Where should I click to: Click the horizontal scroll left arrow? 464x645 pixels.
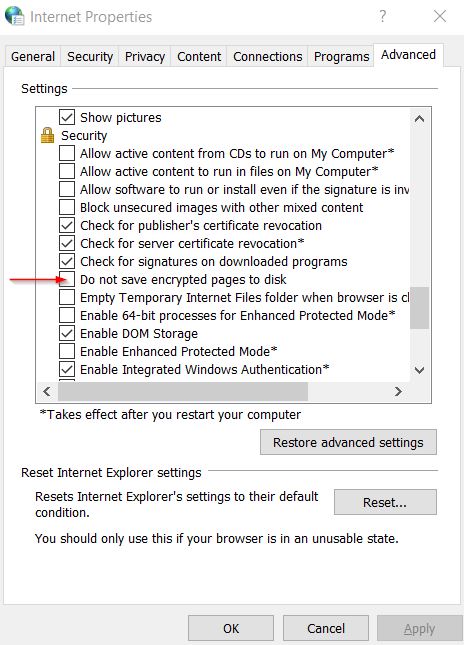tap(47, 391)
